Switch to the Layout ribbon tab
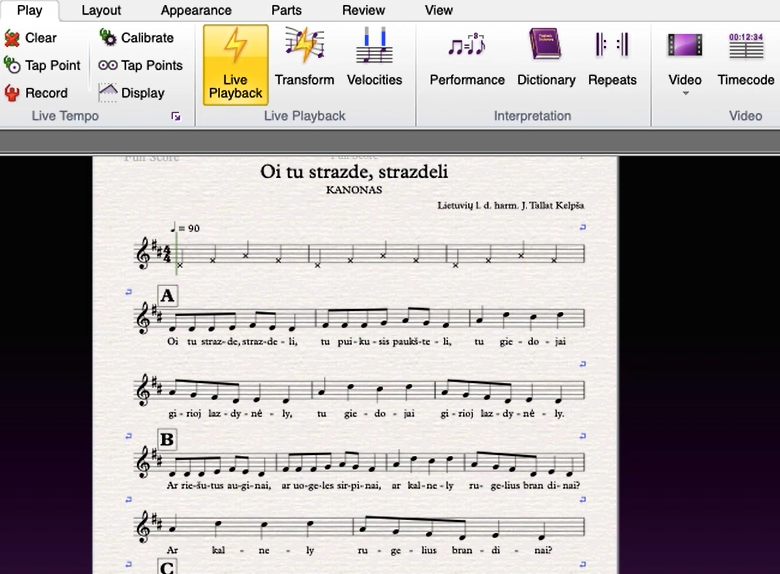 point(101,10)
